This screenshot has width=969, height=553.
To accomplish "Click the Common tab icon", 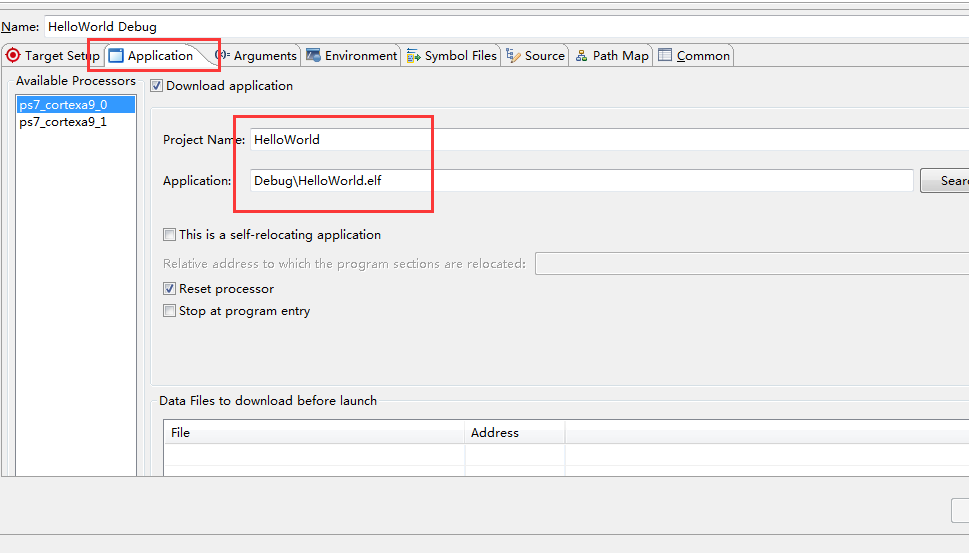I will tap(665, 56).
